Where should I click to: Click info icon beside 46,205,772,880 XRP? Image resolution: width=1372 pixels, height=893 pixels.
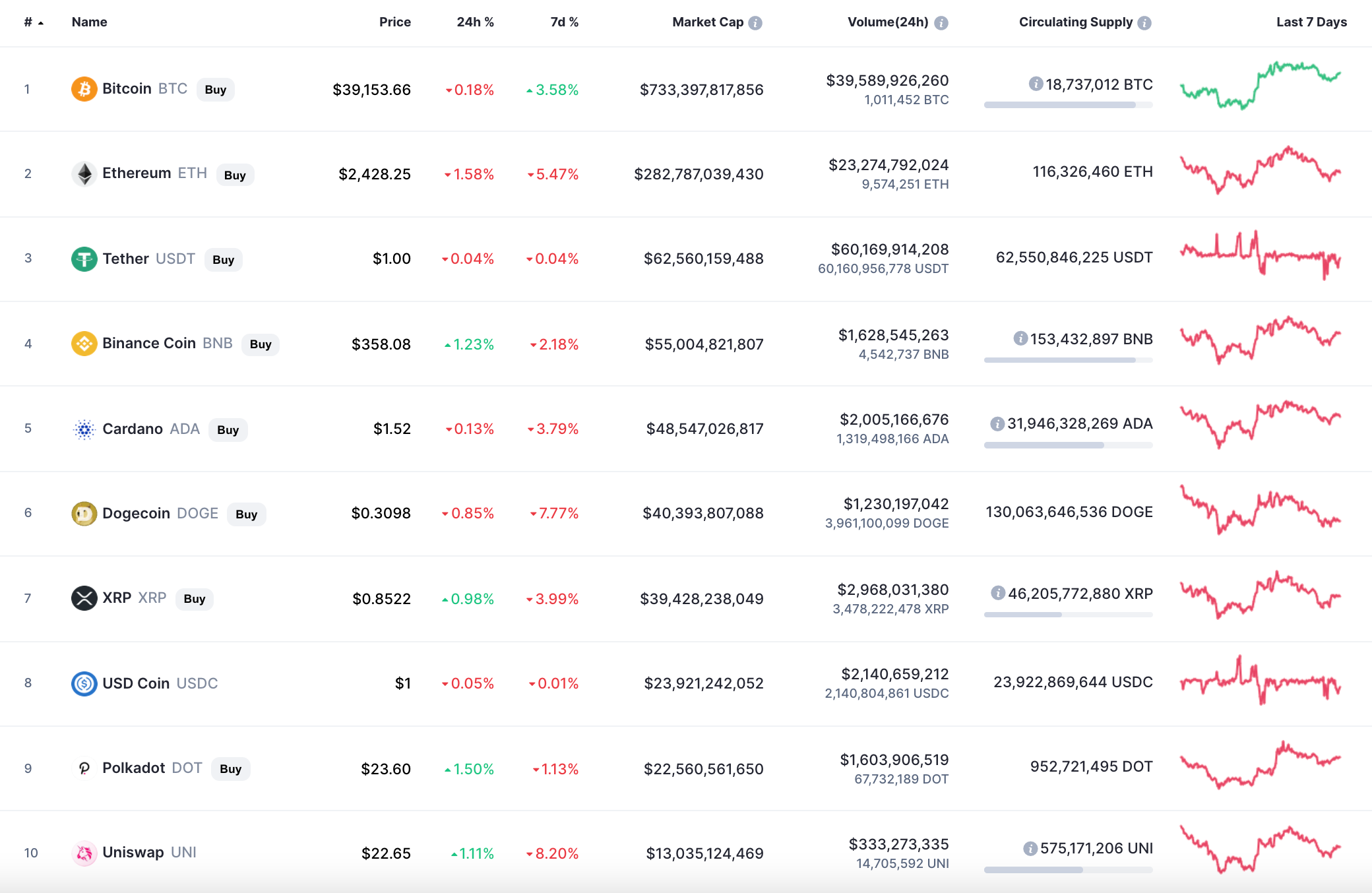998,593
